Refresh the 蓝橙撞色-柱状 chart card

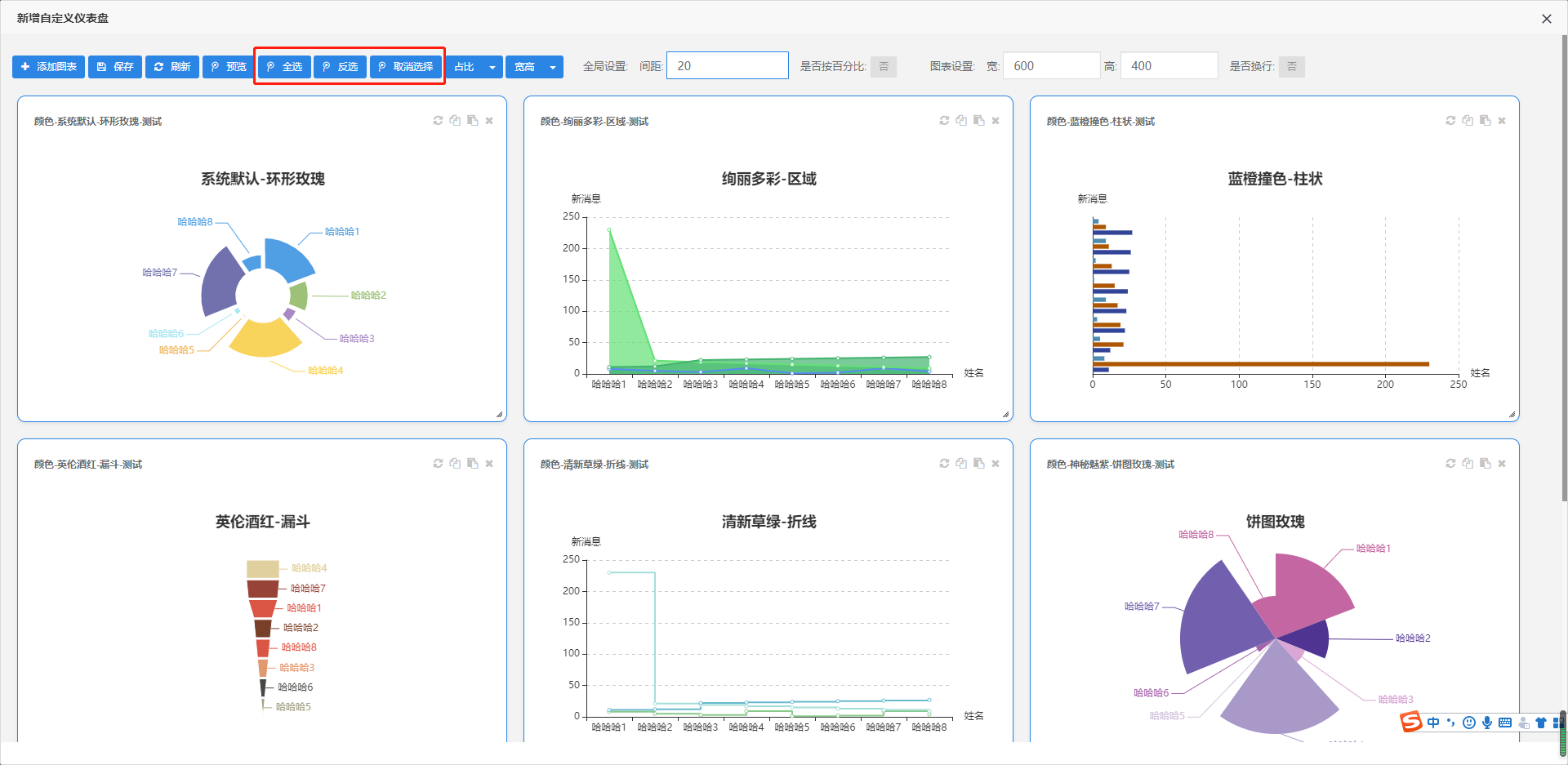(x=1450, y=121)
